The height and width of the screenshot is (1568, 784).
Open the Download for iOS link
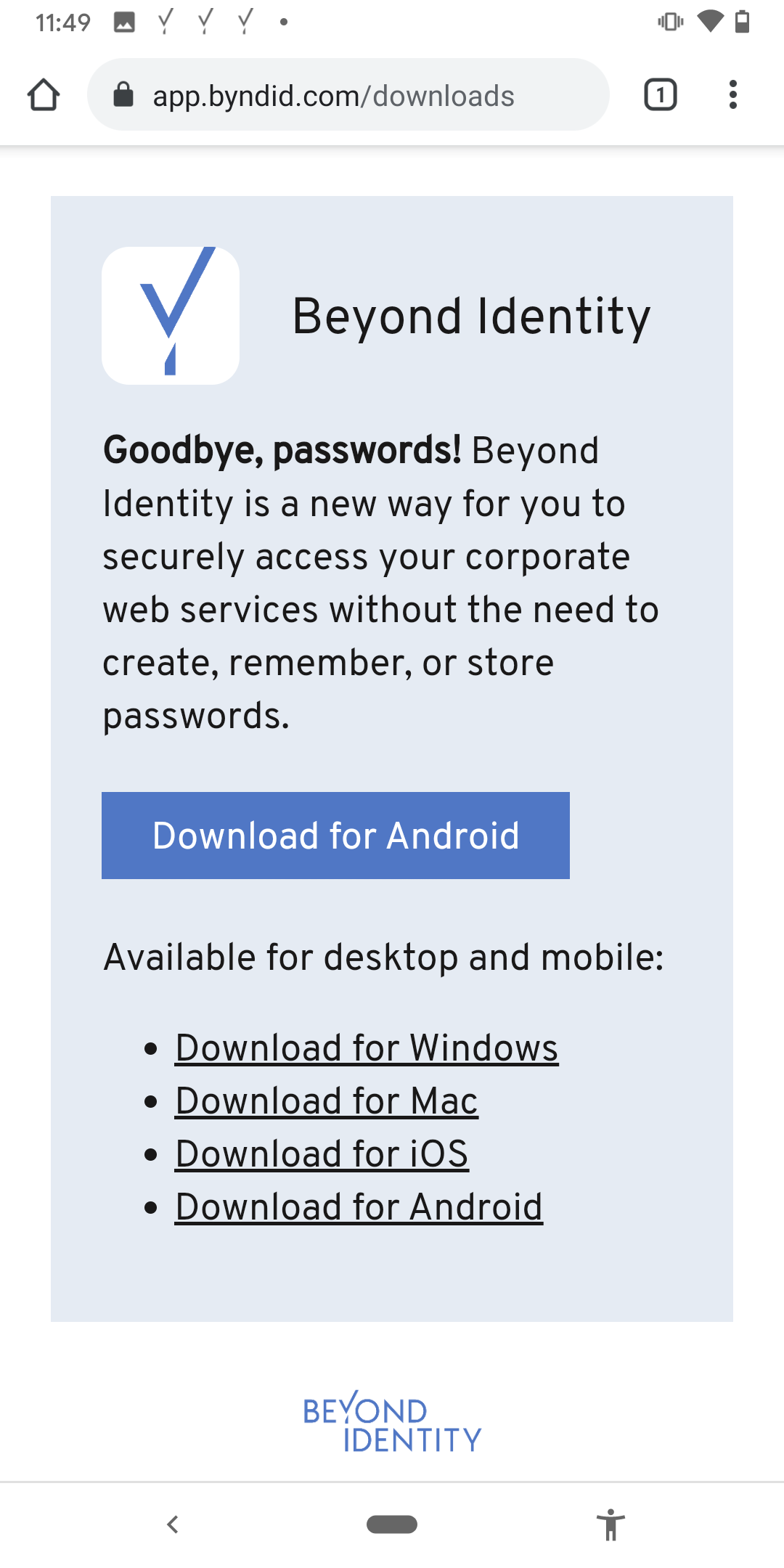[321, 1153]
